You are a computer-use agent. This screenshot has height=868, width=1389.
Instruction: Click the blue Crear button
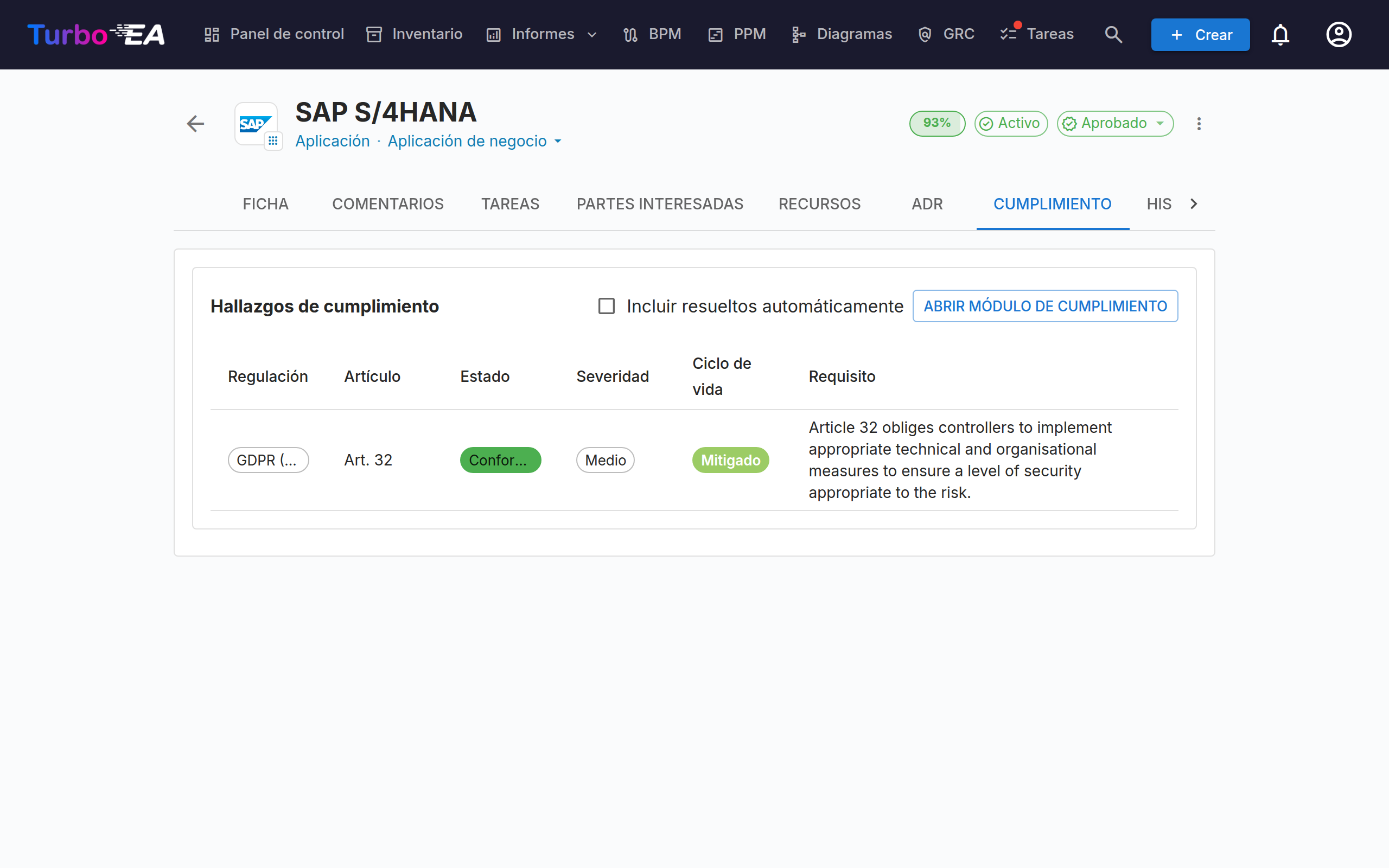[1200, 34]
